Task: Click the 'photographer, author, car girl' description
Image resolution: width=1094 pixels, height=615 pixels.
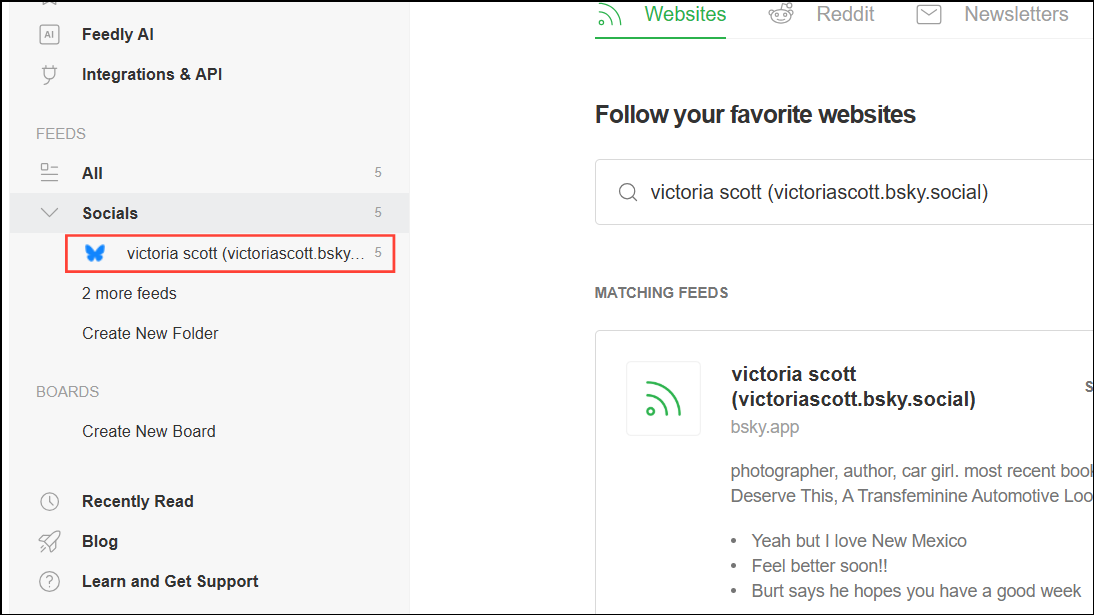Action: point(912,483)
